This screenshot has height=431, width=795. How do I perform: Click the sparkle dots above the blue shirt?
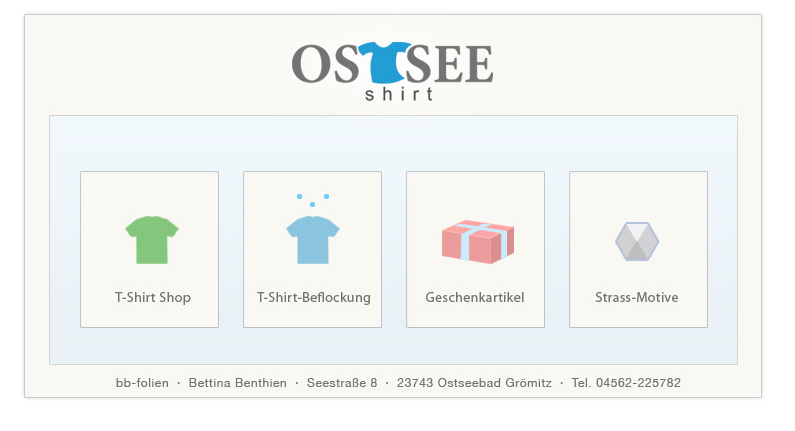(313, 199)
